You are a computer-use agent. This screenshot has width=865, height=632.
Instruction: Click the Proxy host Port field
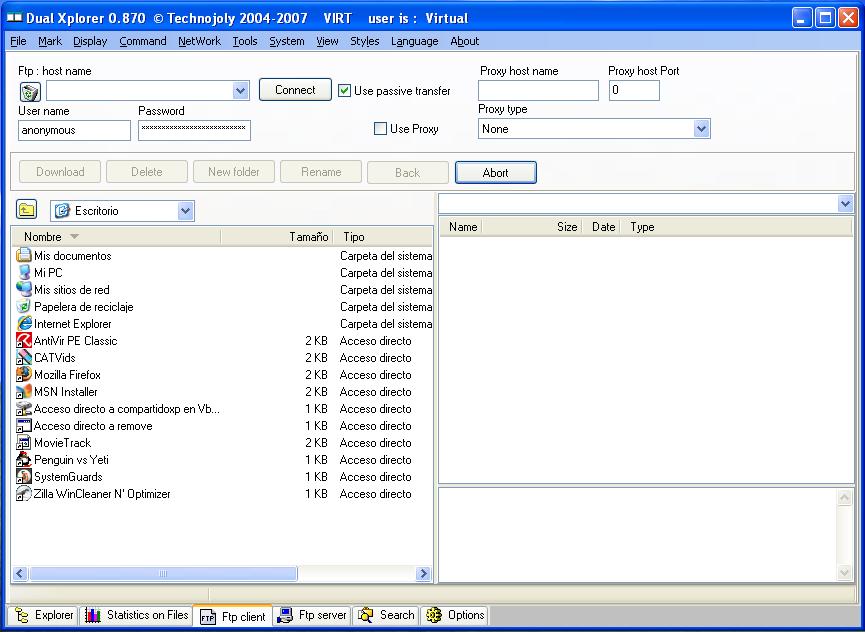634,90
